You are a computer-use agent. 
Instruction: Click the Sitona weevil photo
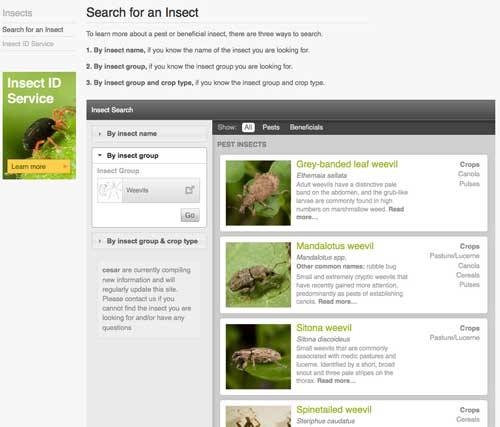pos(258,356)
